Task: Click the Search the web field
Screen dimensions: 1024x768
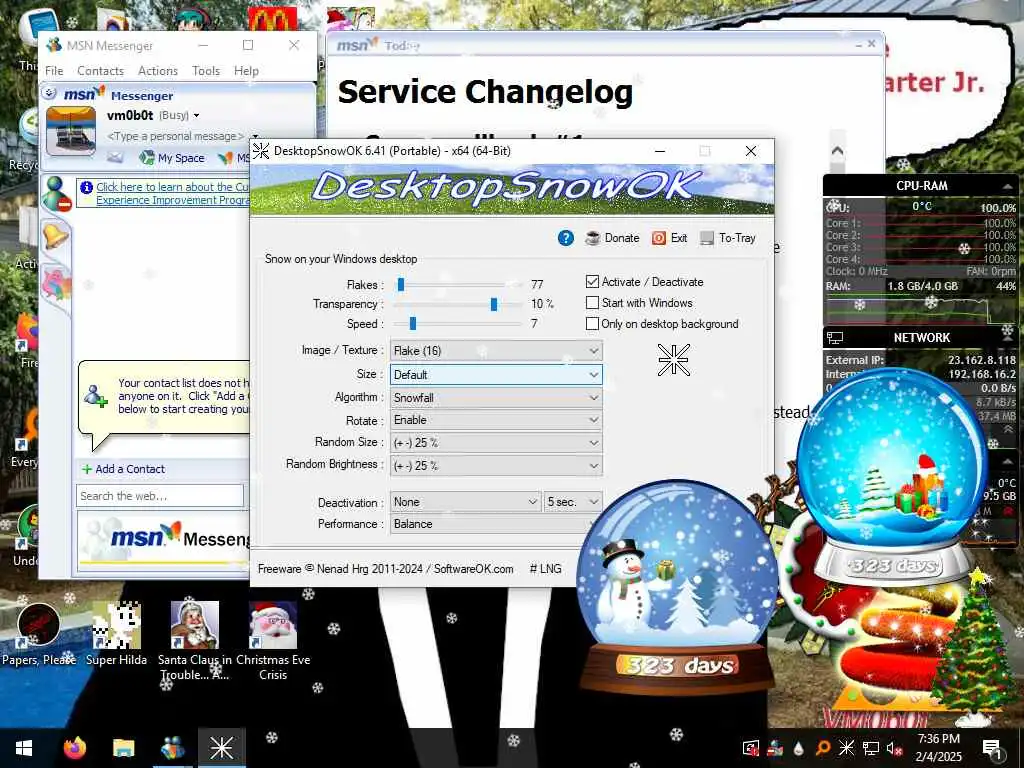Action: 160,496
